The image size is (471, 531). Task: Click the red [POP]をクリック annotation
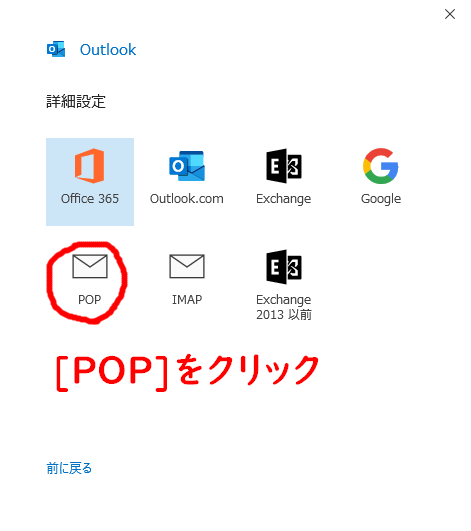[188, 372]
